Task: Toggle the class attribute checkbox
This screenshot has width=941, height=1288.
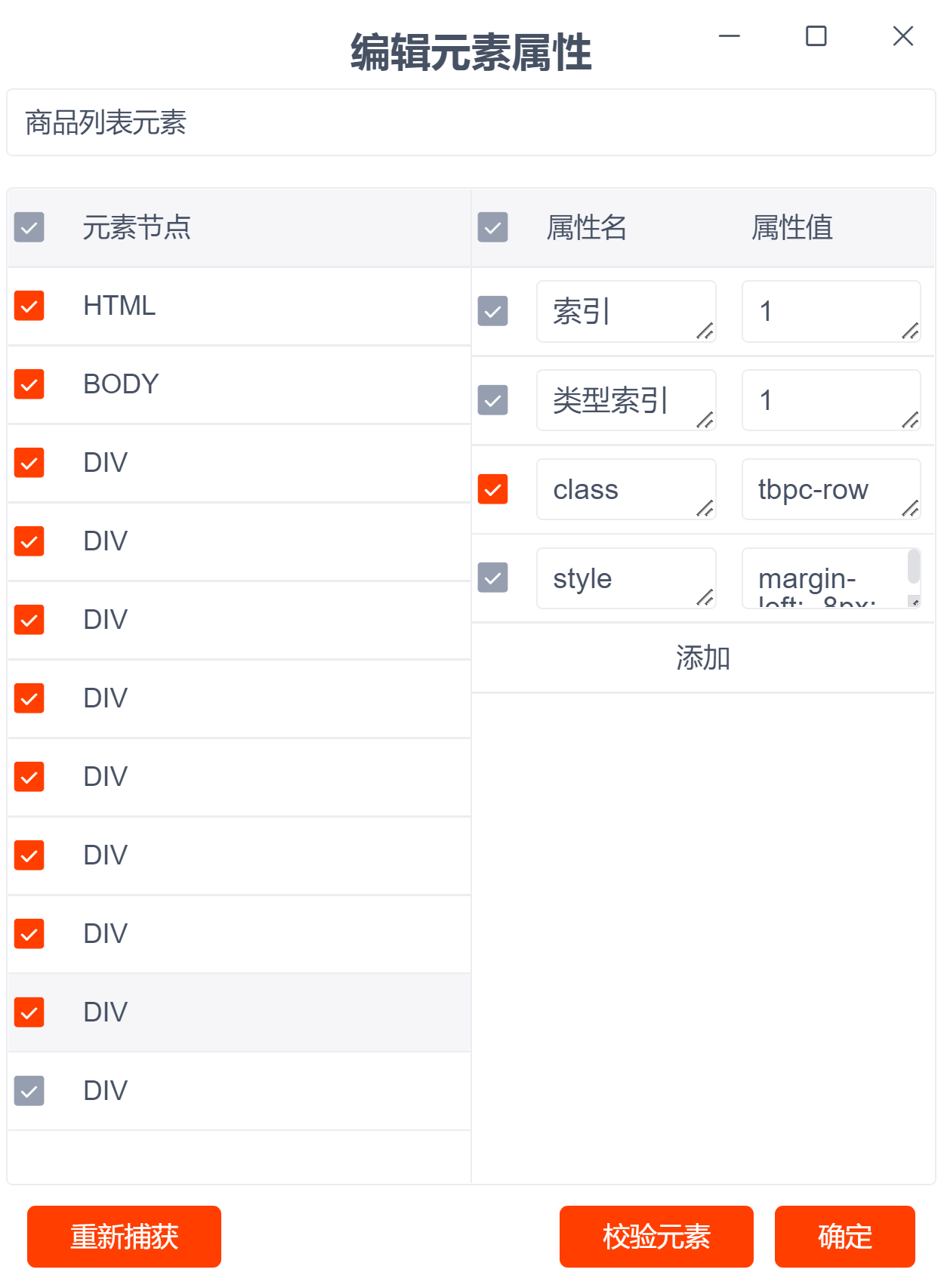Action: tap(493, 489)
